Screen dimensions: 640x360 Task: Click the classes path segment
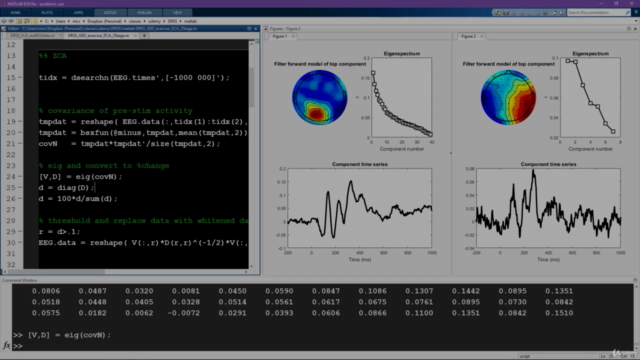point(135,21)
